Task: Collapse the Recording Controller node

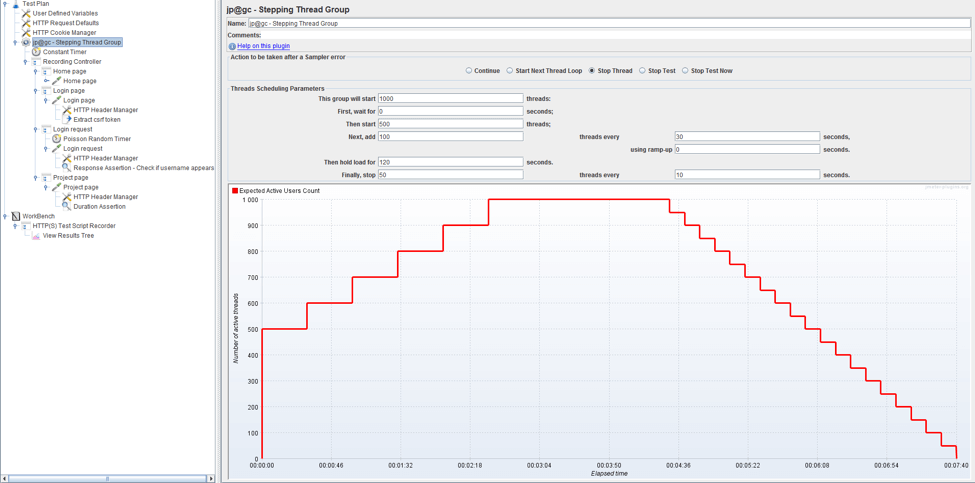Action: pos(25,62)
